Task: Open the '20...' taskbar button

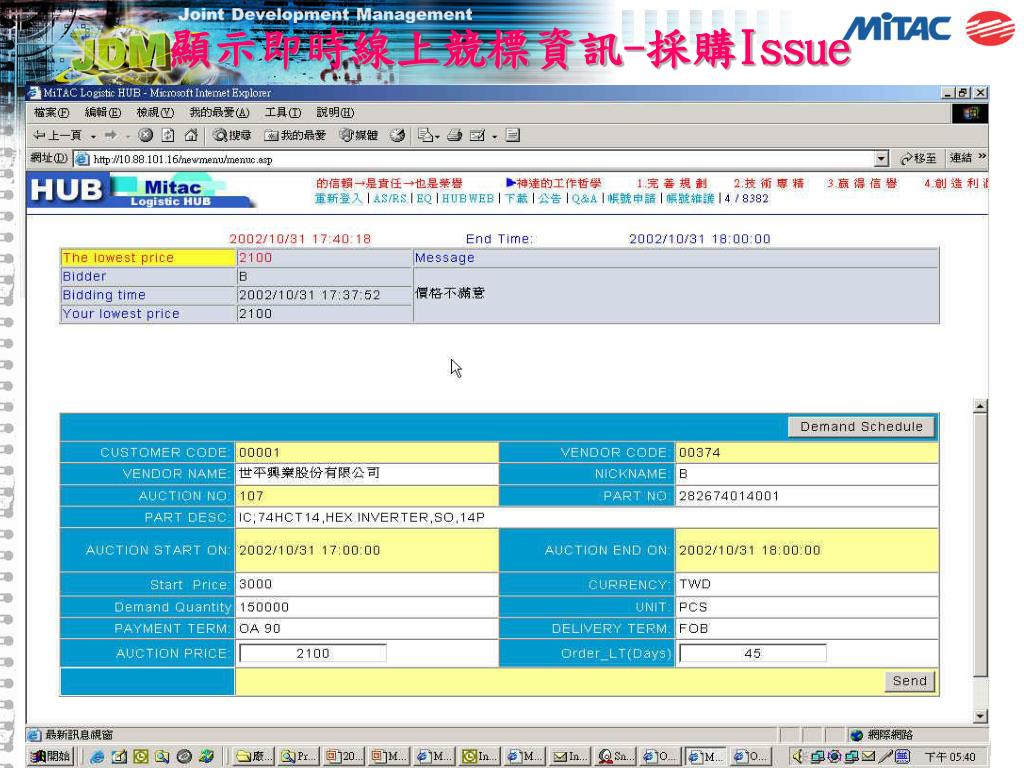Action: coord(342,756)
